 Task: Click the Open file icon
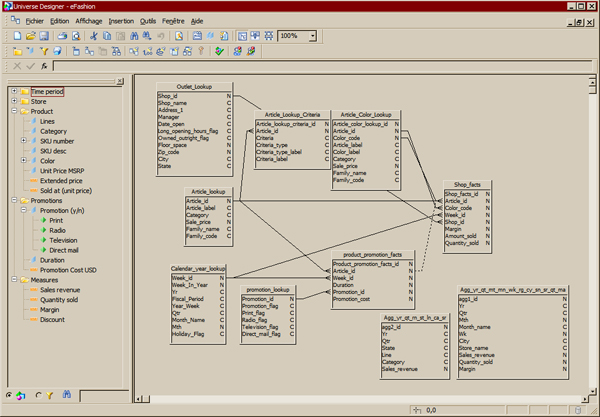point(30,36)
